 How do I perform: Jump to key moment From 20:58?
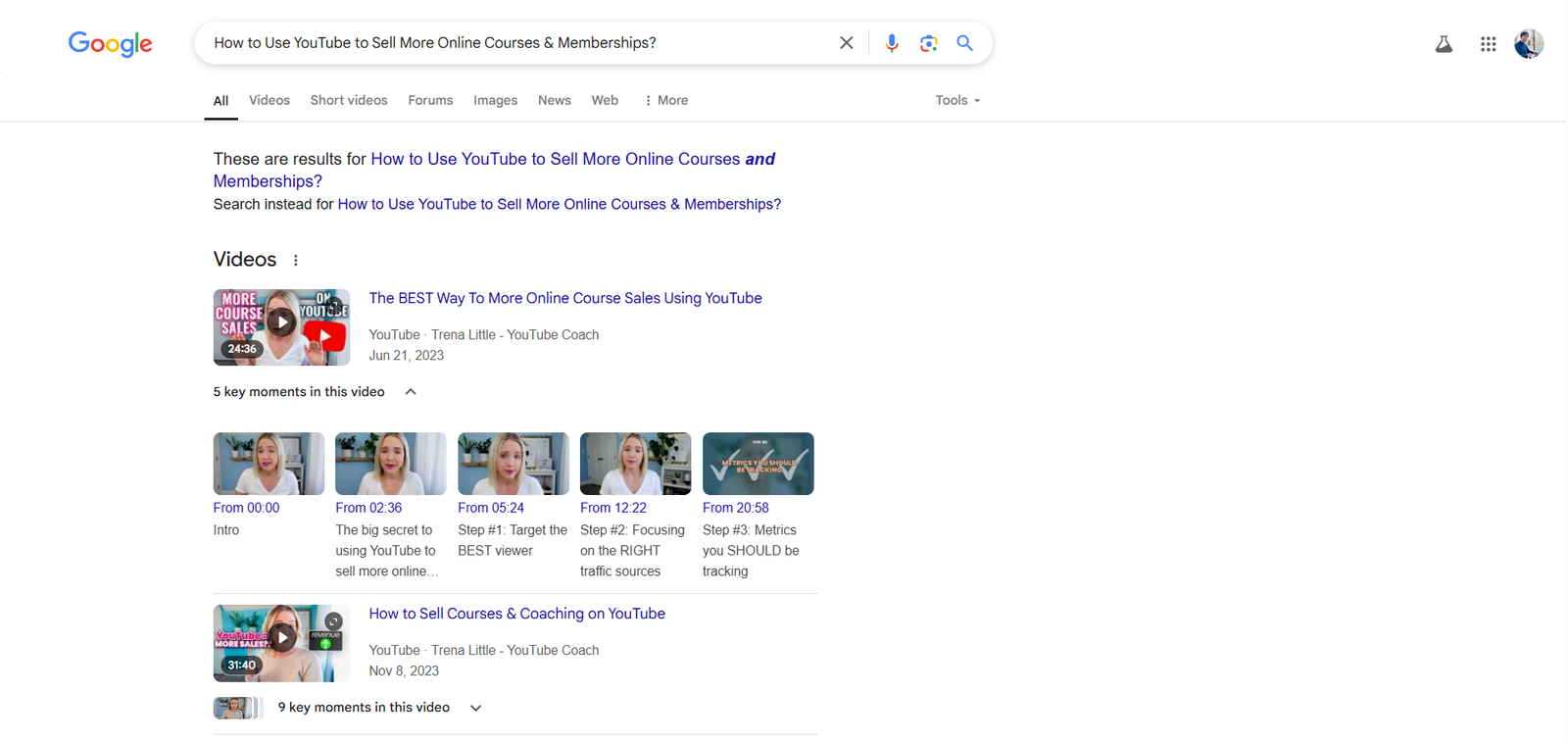[735, 508]
